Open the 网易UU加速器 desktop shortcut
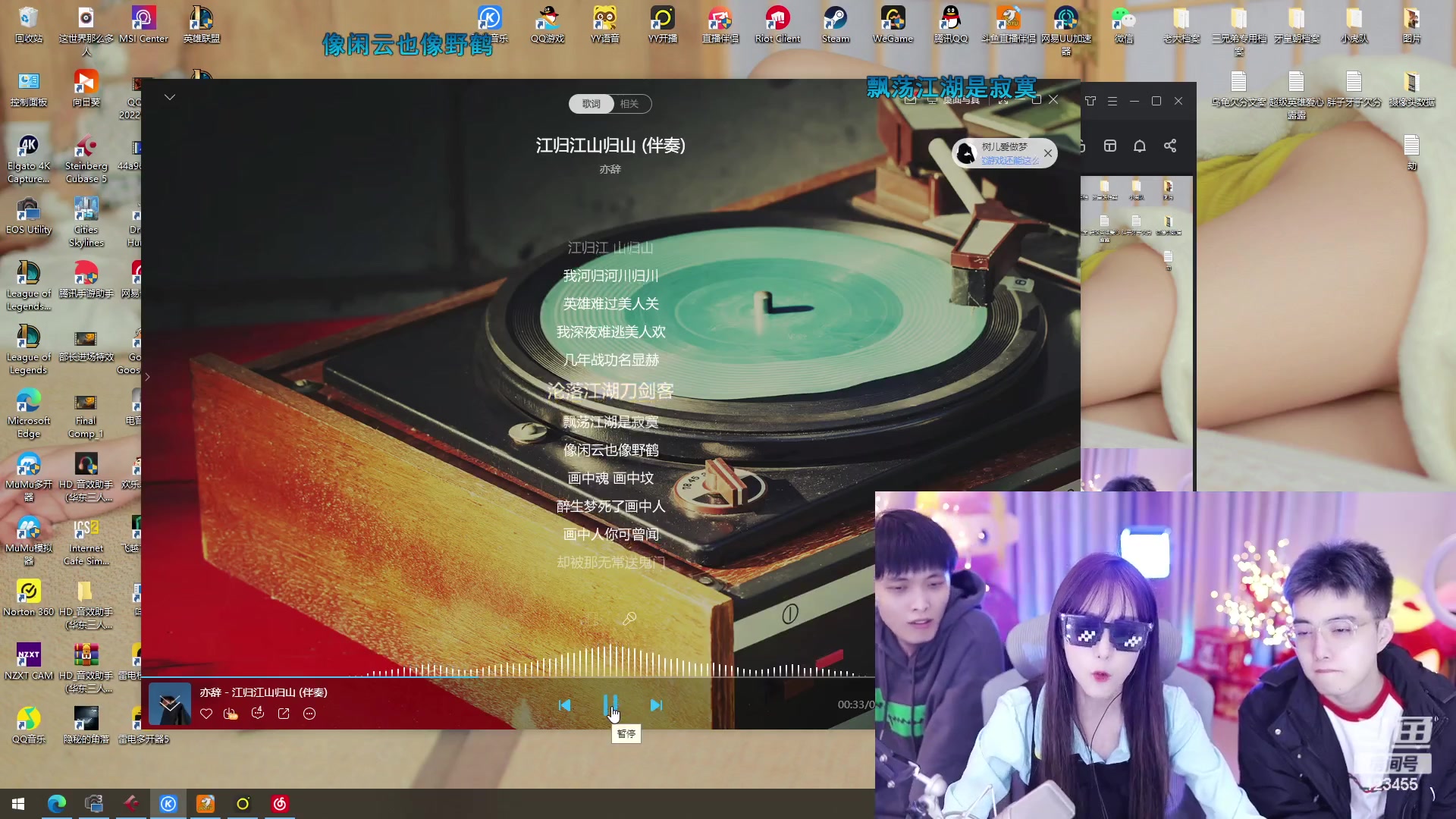The width and height of the screenshot is (1456, 819). click(x=1066, y=30)
